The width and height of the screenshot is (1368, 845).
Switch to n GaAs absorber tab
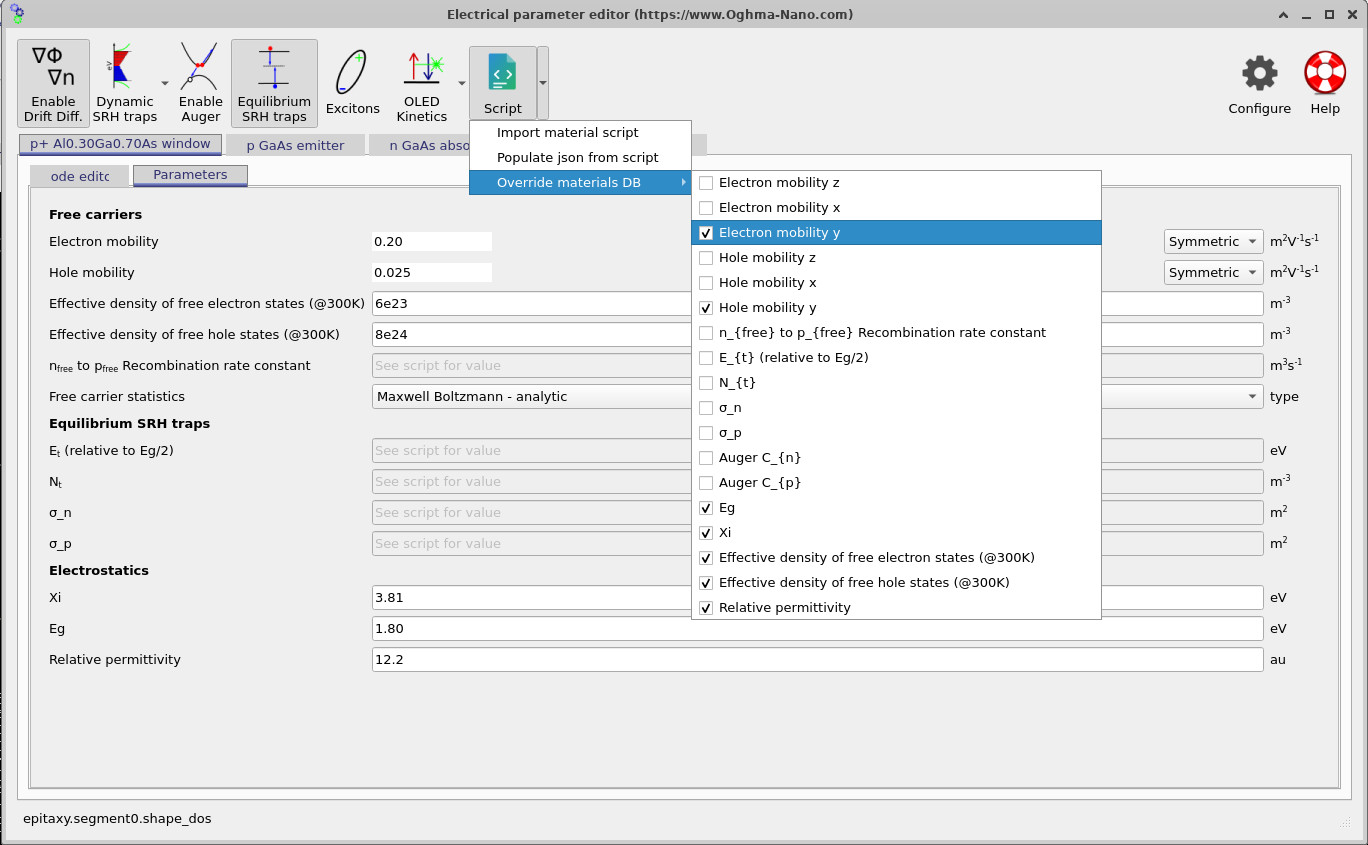pos(420,145)
